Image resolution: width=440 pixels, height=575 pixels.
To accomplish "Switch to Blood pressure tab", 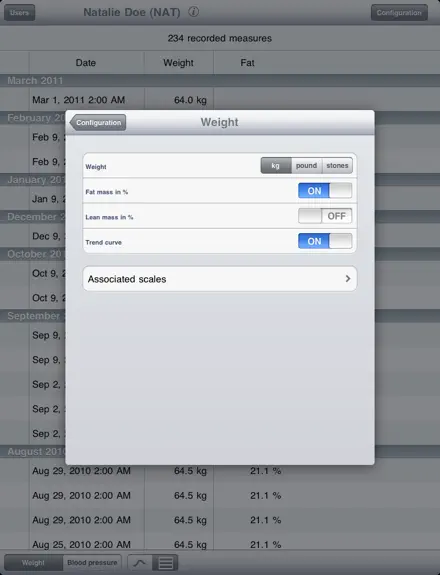I will pyautogui.click(x=92, y=563).
